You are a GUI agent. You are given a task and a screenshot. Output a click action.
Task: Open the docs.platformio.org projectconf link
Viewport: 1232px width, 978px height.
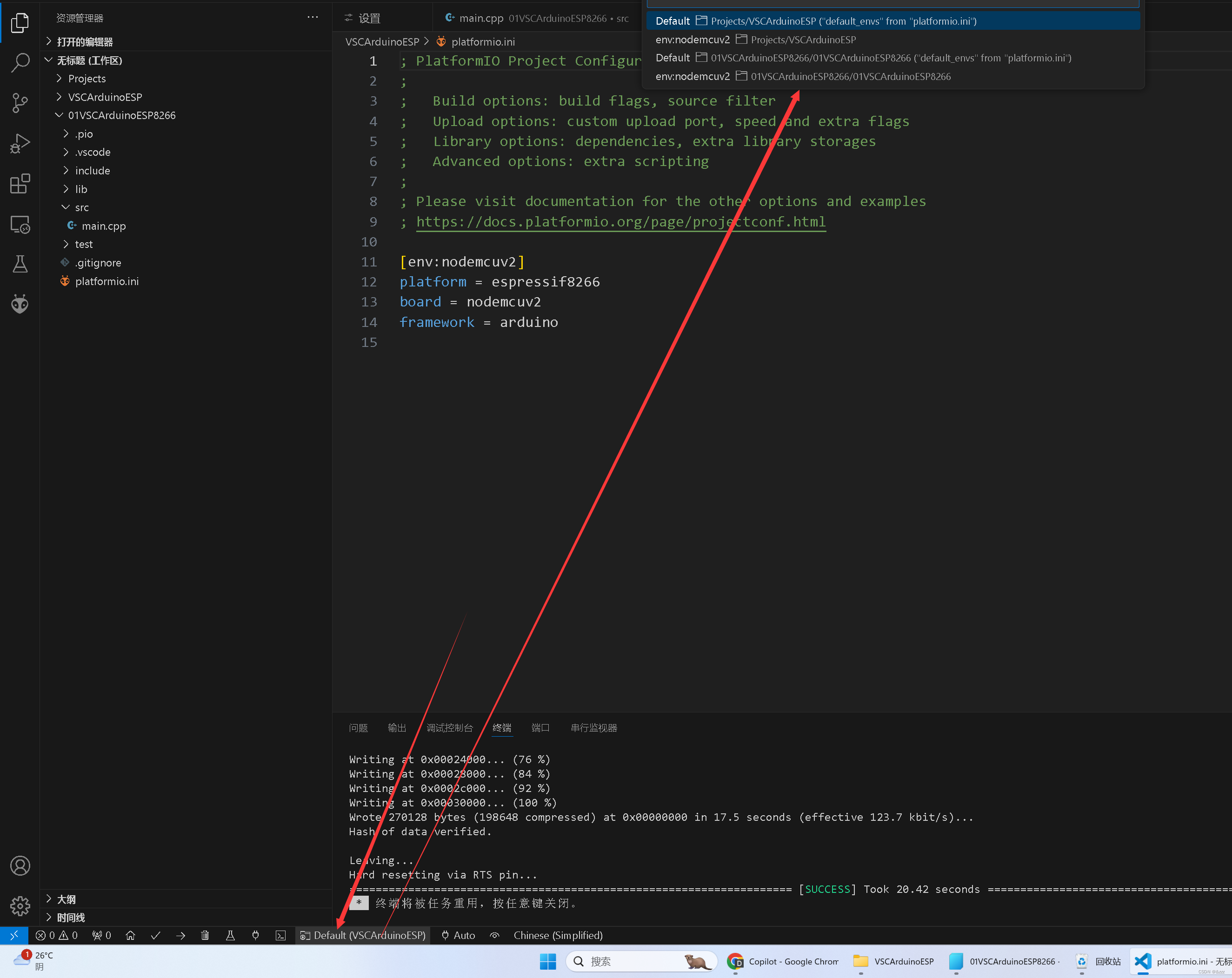tap(620, 222)
